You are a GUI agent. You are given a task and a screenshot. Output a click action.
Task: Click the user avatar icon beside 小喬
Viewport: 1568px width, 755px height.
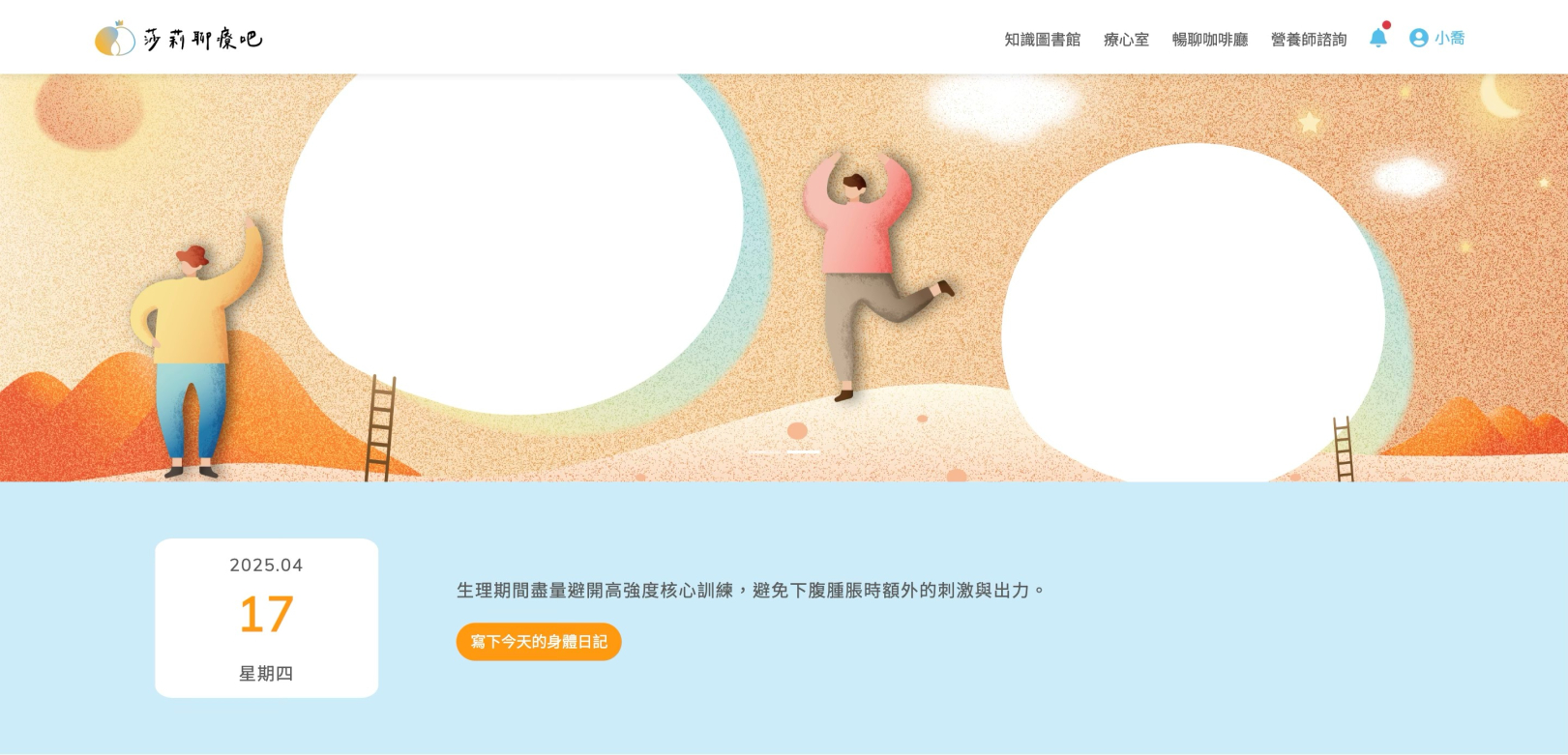coord(1419,38)
